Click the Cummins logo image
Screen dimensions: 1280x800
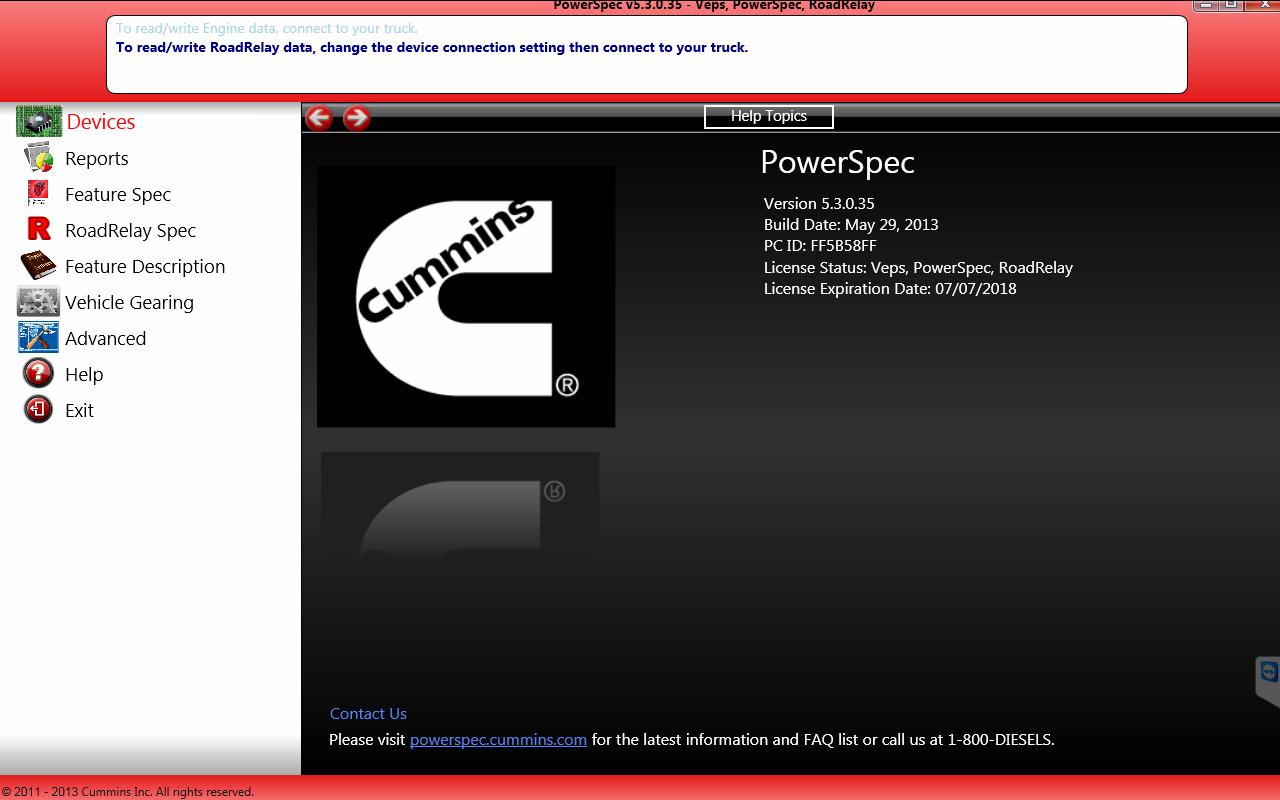click(466, 296)
